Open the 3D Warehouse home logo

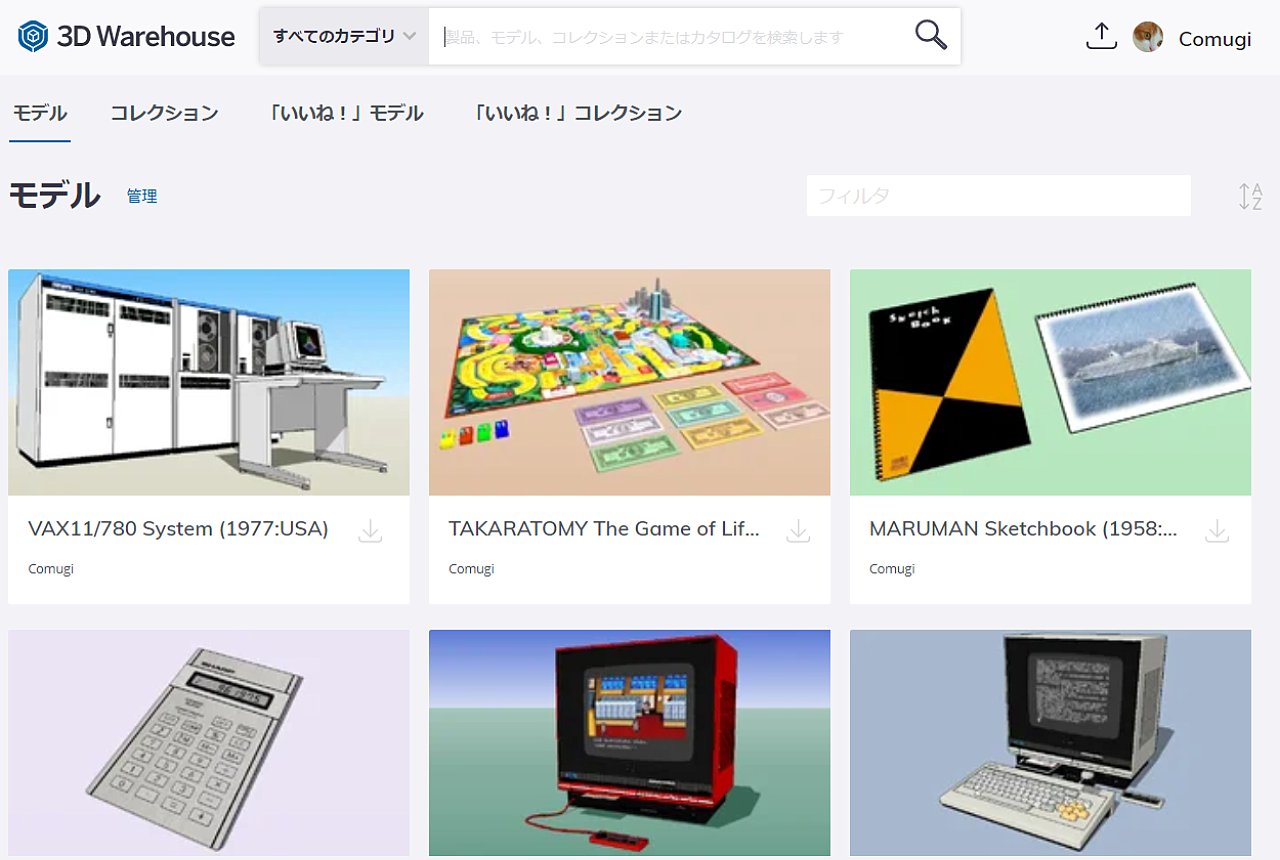[x=126, y=37]
